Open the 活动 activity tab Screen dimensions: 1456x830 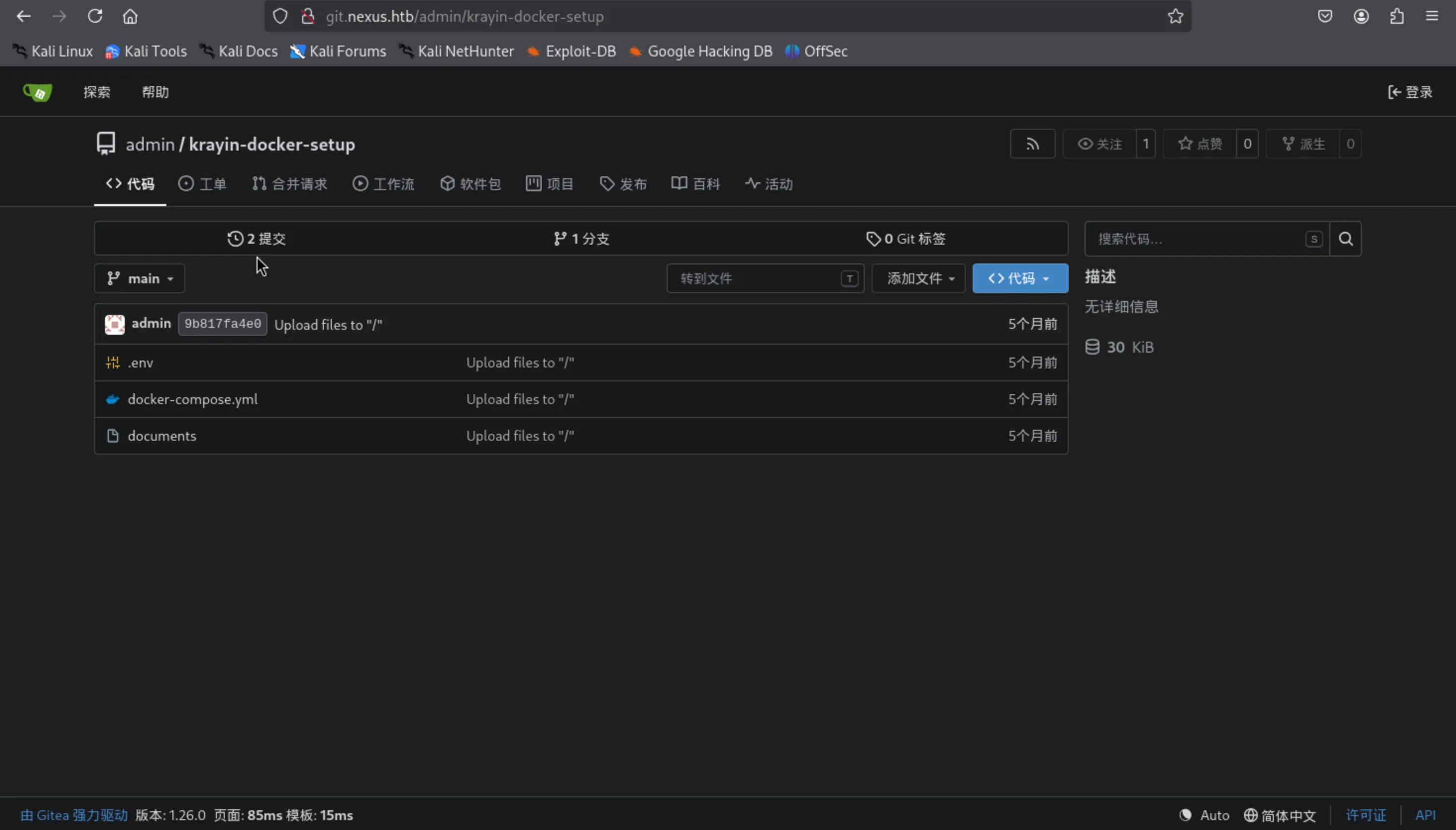(x=769, y=184)
